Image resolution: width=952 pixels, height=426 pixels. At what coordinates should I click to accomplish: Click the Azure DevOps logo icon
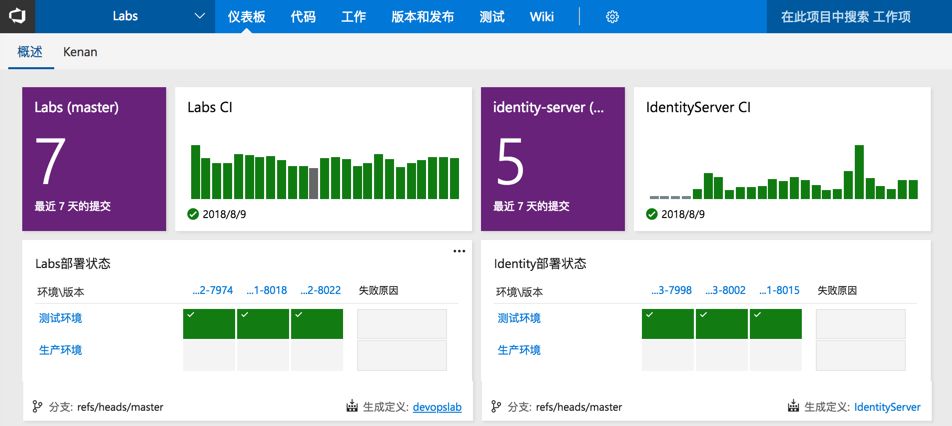click(17, 16)
